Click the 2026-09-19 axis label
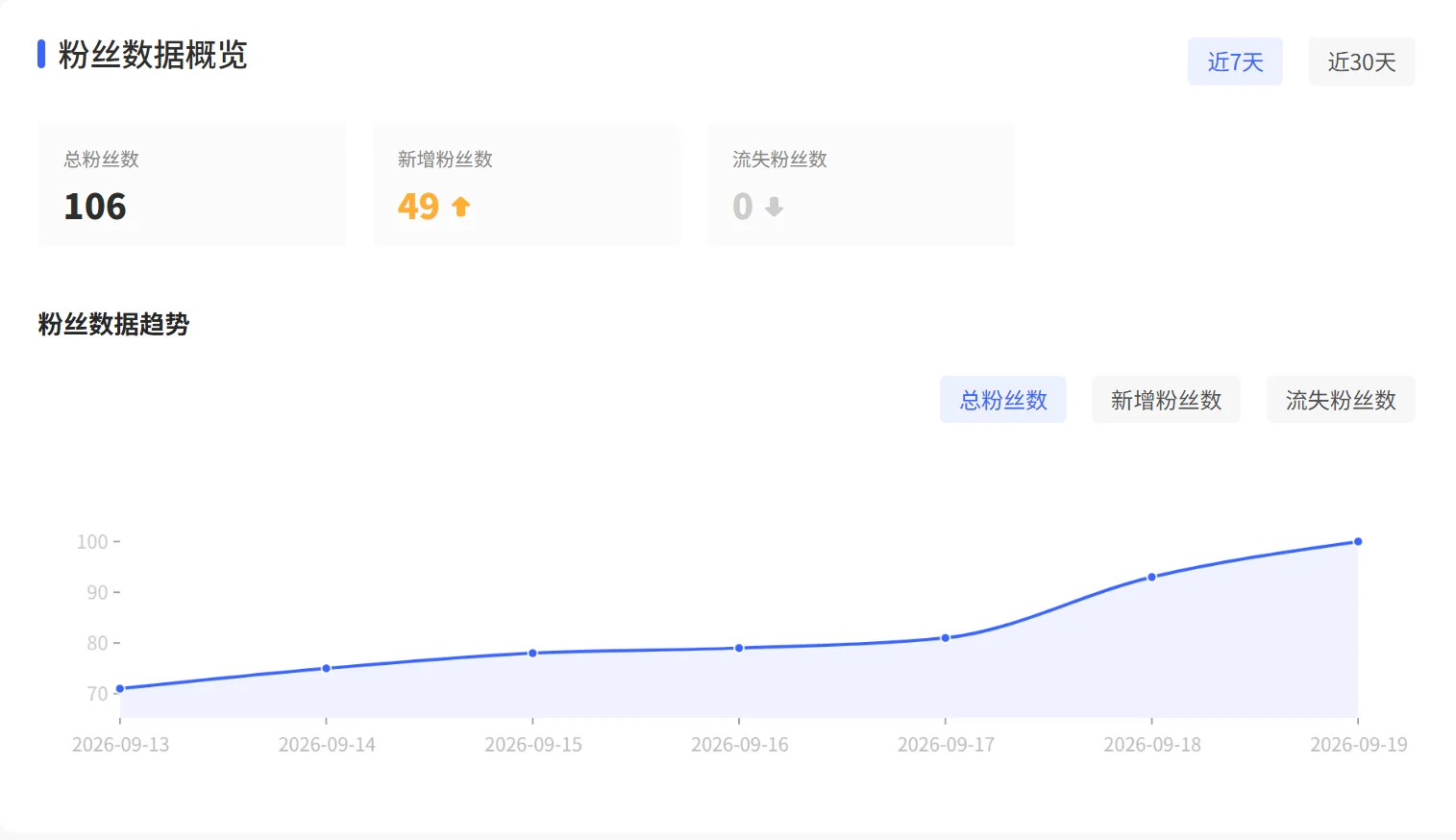The width and height of the screenshot is (1456, 840). pos(1359,745)
